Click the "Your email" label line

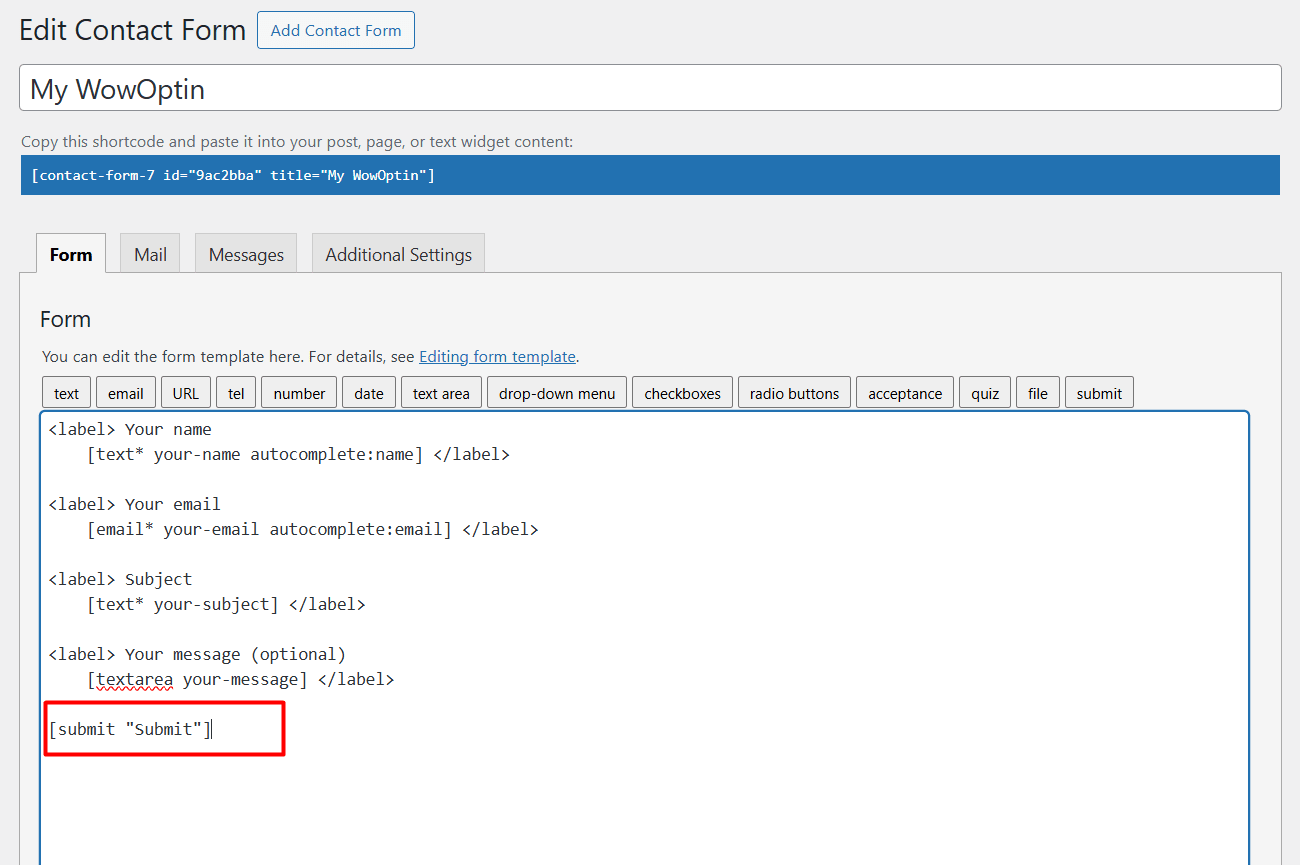pos(134,504)
